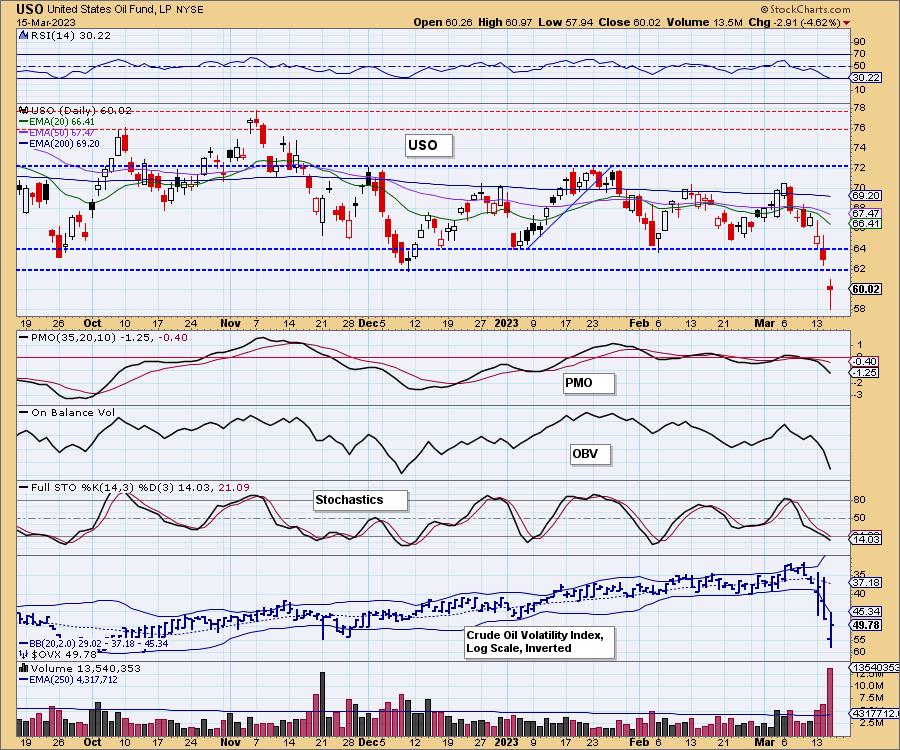Click the 13540353 volume value tag
The image size is (900, 750).
[874, 668]
